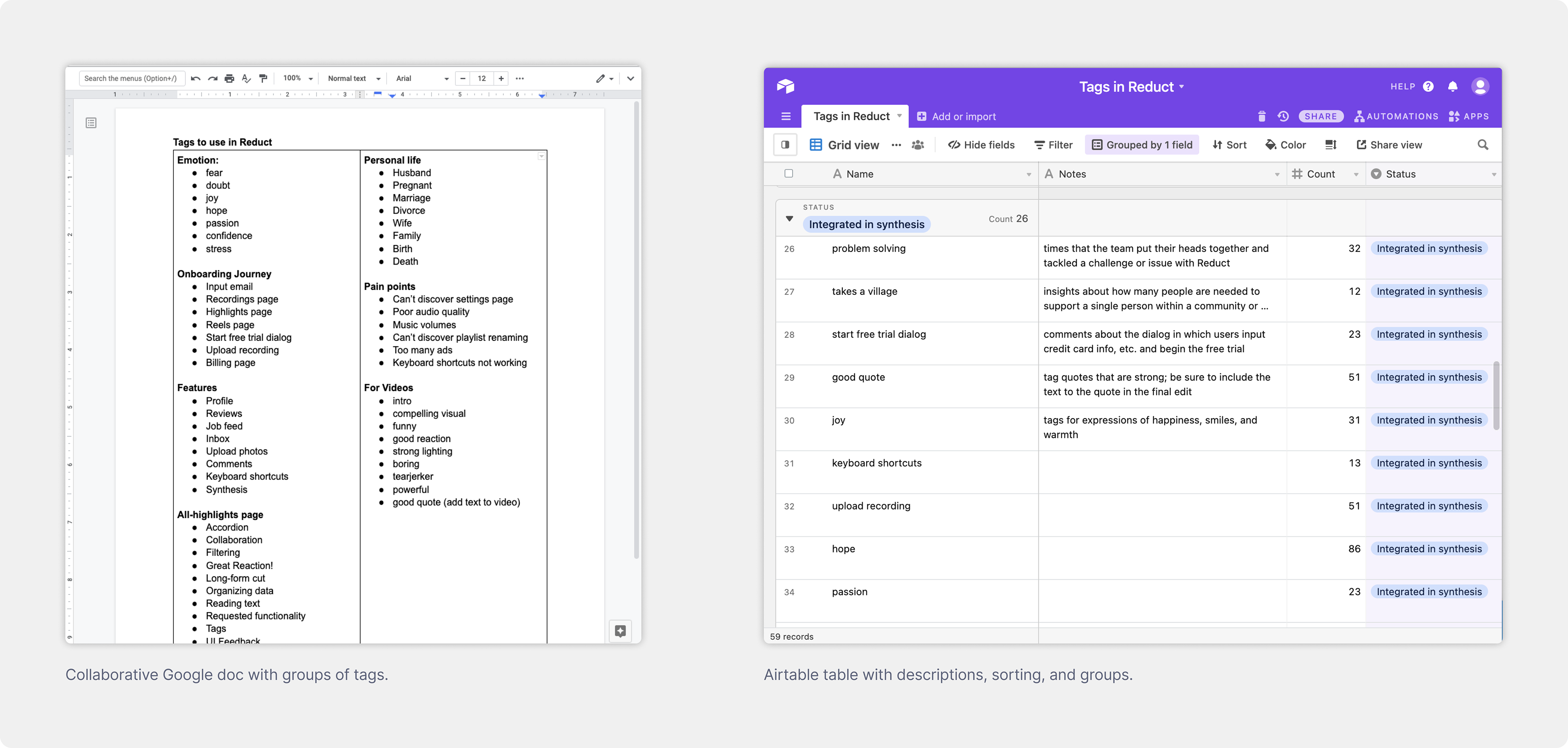Open the editing mode dropdown arrow in Docs

tap(612, 79)
